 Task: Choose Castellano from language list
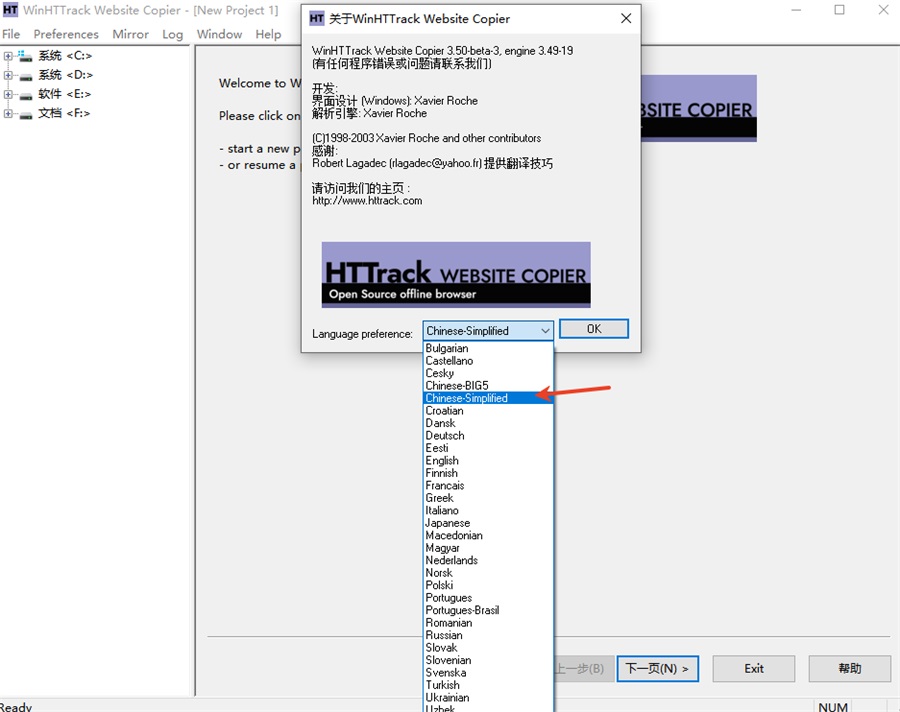click(488, 361)
